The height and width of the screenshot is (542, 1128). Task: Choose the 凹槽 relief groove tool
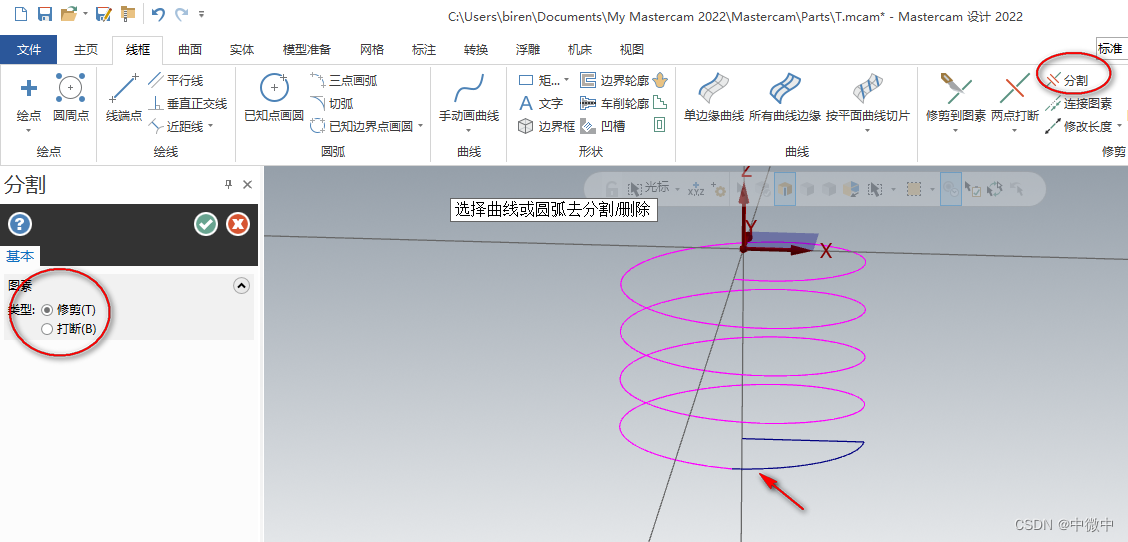[x=603, y=127]
